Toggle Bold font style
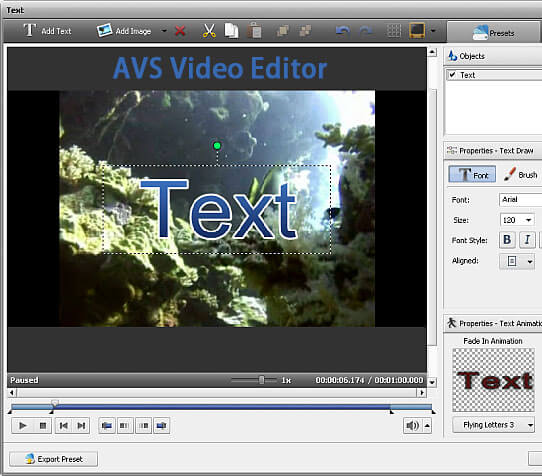Image resolution: width=542 pixels, height=476 pixels. pyautogui.click(x=507, y=240)
